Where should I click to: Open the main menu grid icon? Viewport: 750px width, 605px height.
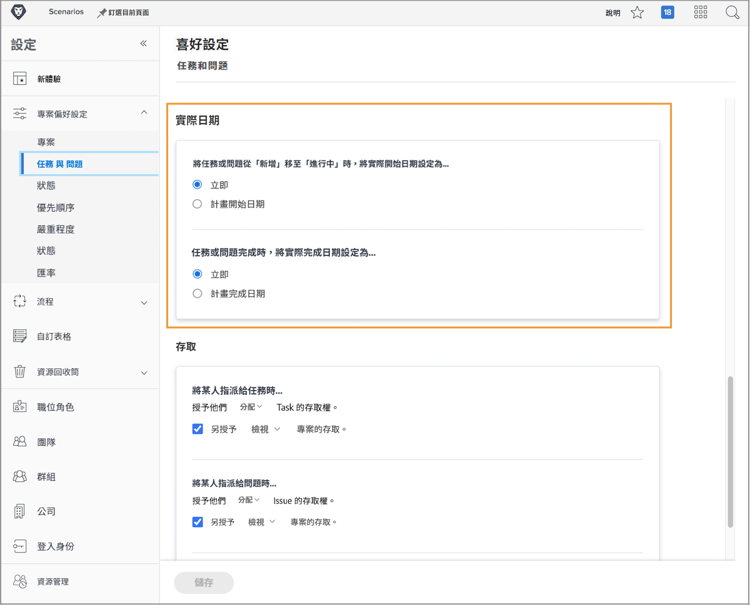point(700,12)
